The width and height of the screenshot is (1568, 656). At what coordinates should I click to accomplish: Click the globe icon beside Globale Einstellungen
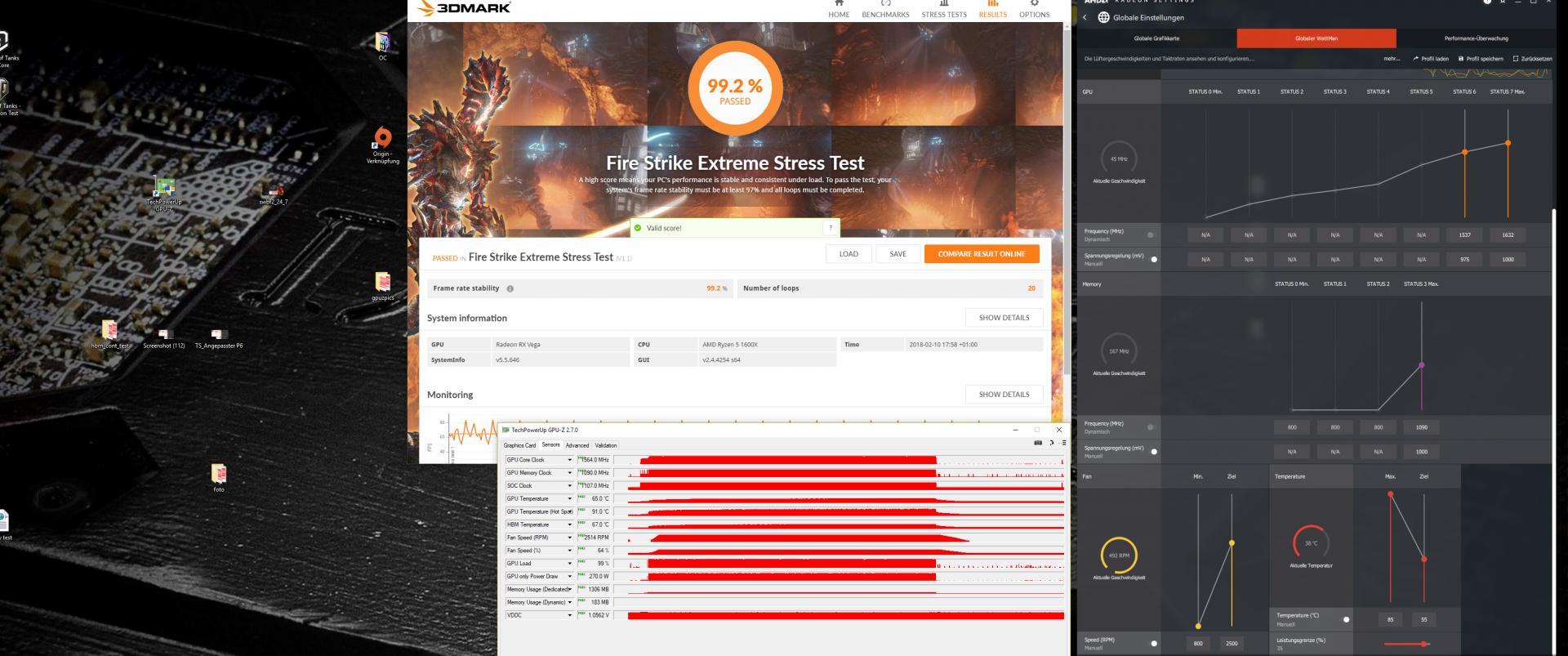pos(1103,17)
